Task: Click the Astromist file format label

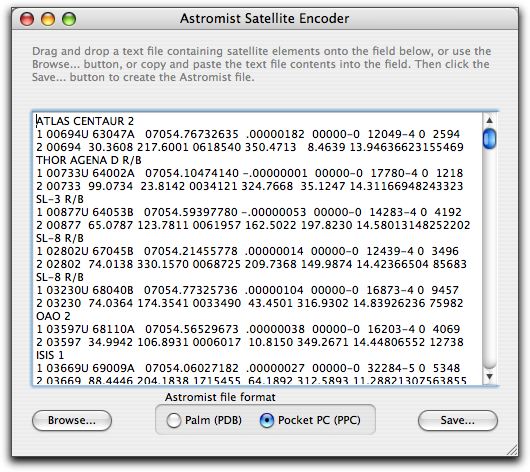Action: [x=220, y=397]
